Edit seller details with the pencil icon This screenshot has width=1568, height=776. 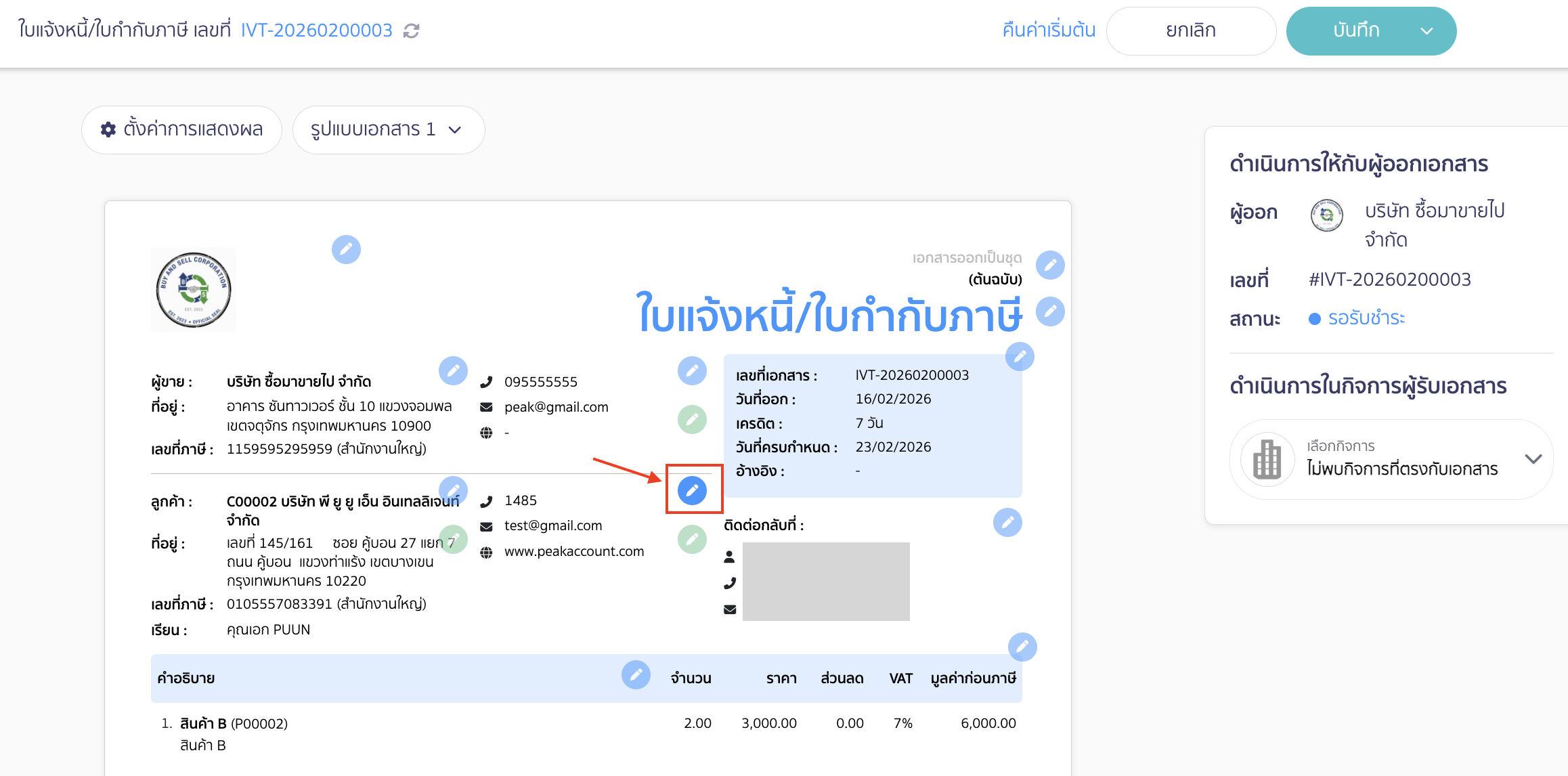(454, 371)
